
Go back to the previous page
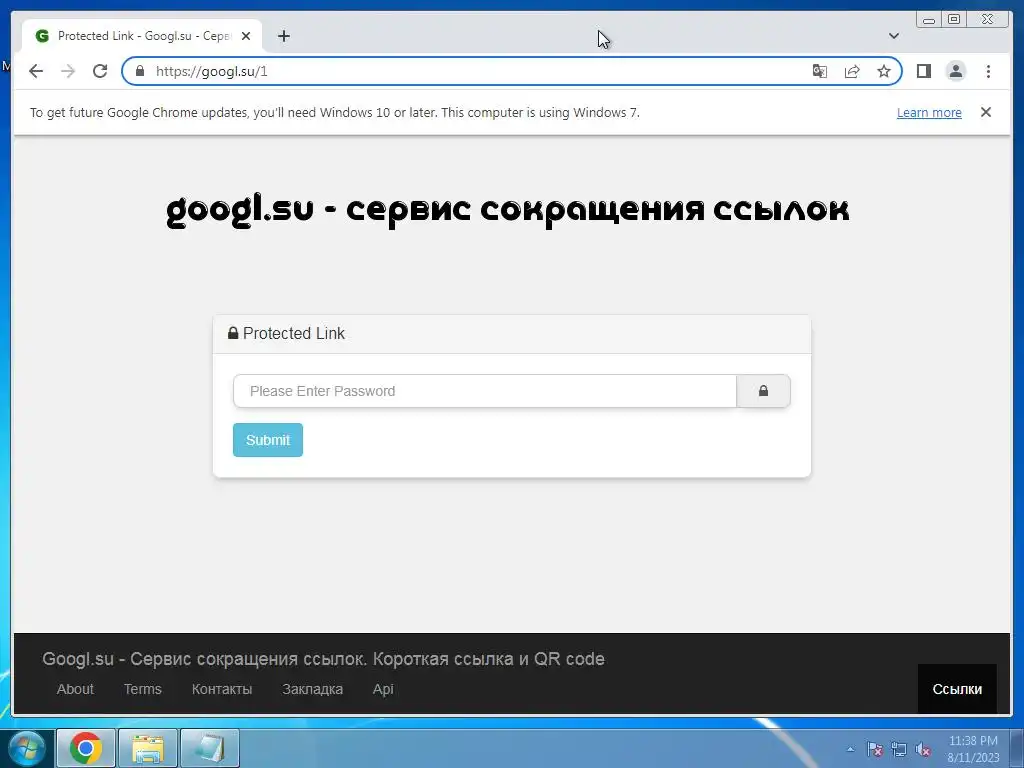(36, 71)
